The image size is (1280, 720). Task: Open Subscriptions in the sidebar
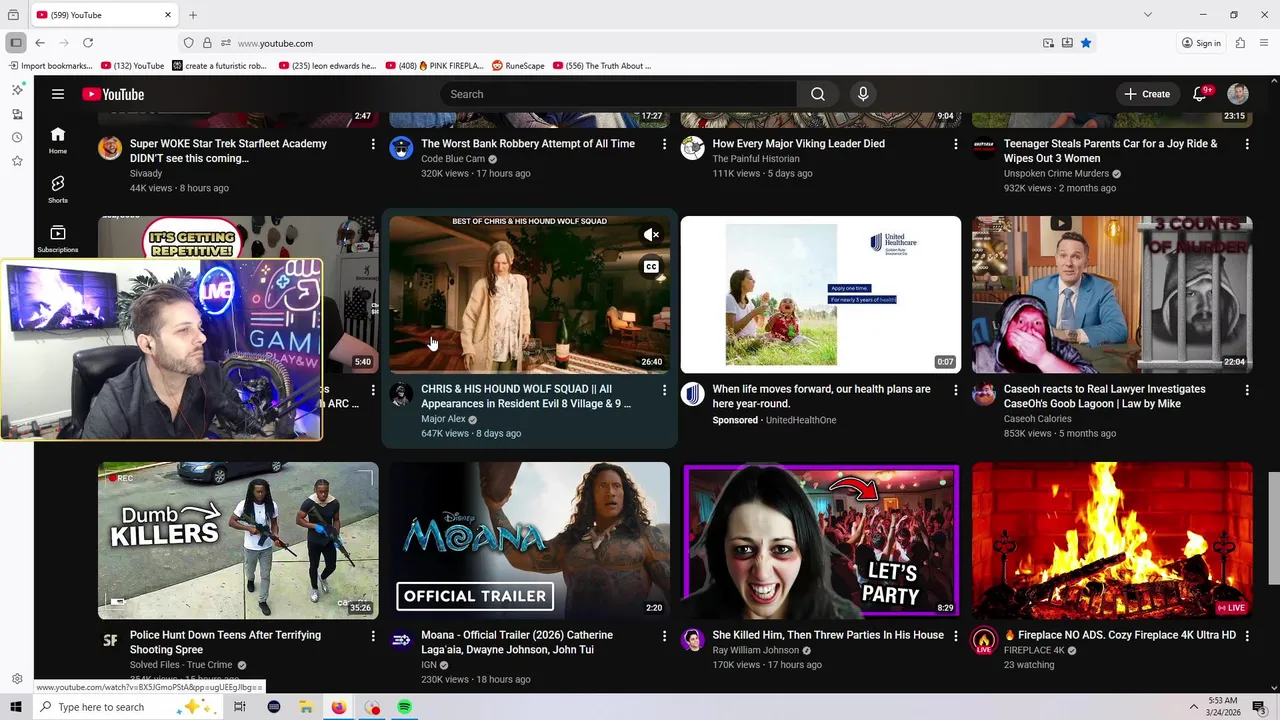[x=58, y=238]
